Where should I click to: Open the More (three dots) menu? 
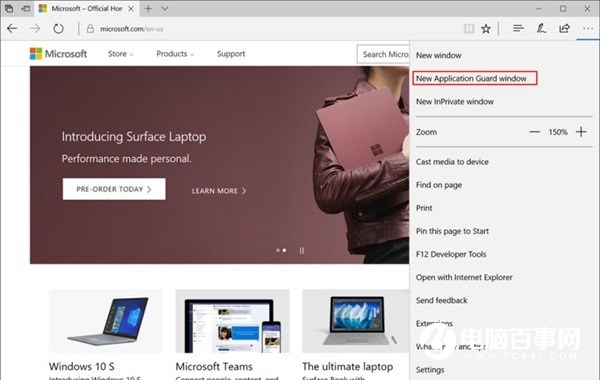[588, 28]
